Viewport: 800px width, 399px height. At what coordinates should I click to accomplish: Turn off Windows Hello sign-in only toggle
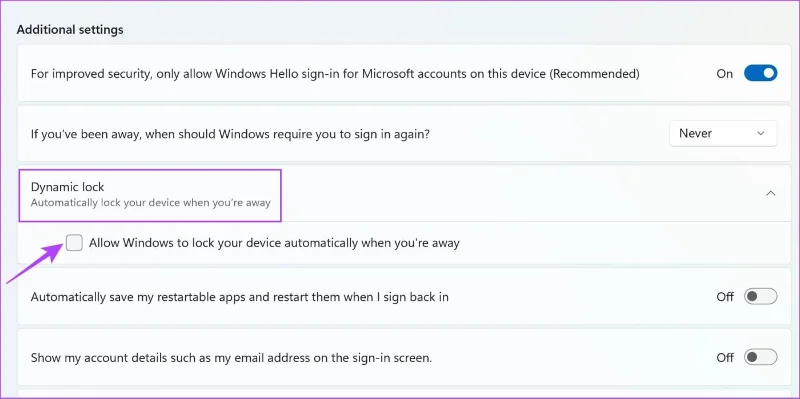pyautogui.click(x=760, y=73)
